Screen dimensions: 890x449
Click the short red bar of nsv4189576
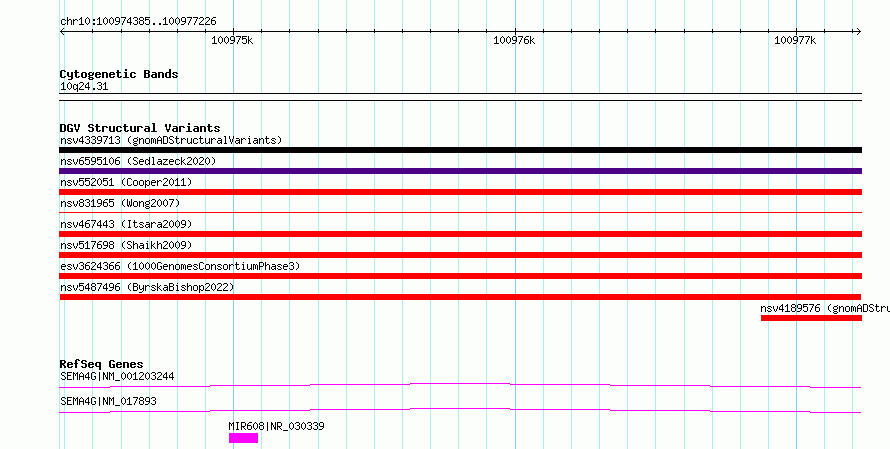[x=811, y=318]
